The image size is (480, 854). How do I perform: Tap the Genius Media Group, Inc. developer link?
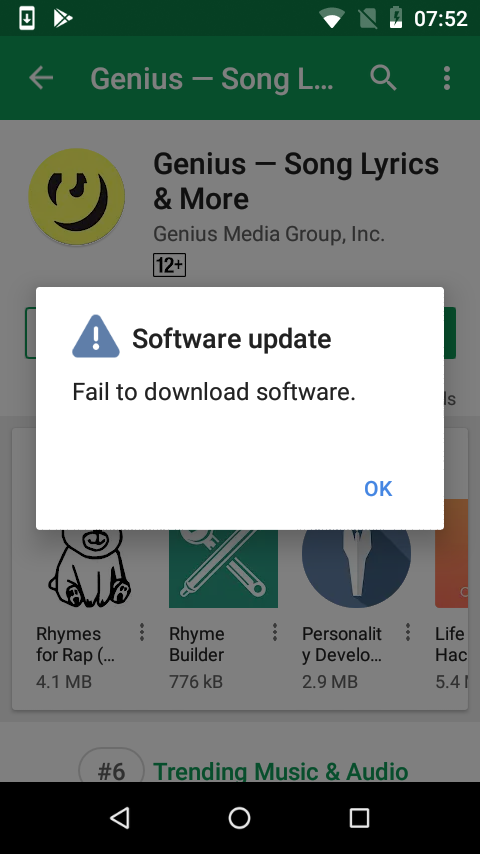coord(269,234)
